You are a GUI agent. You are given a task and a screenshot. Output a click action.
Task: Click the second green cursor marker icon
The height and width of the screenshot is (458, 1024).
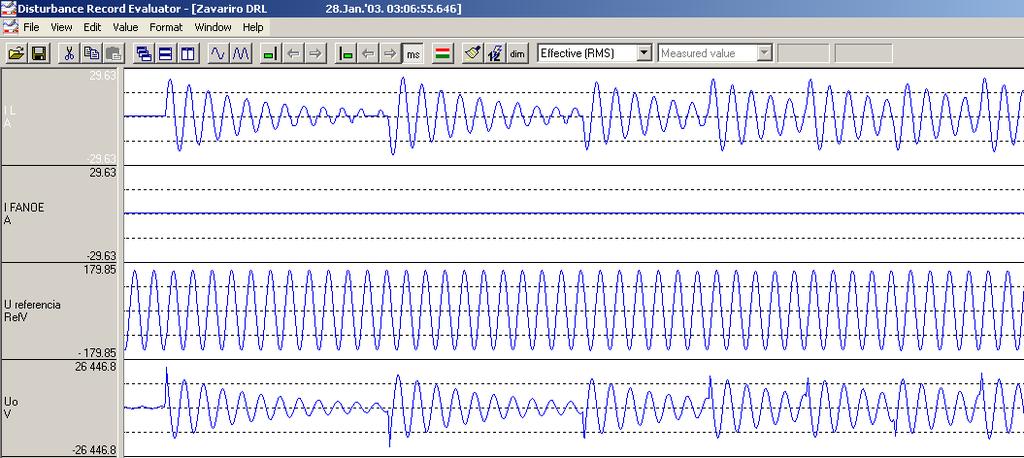346,54
